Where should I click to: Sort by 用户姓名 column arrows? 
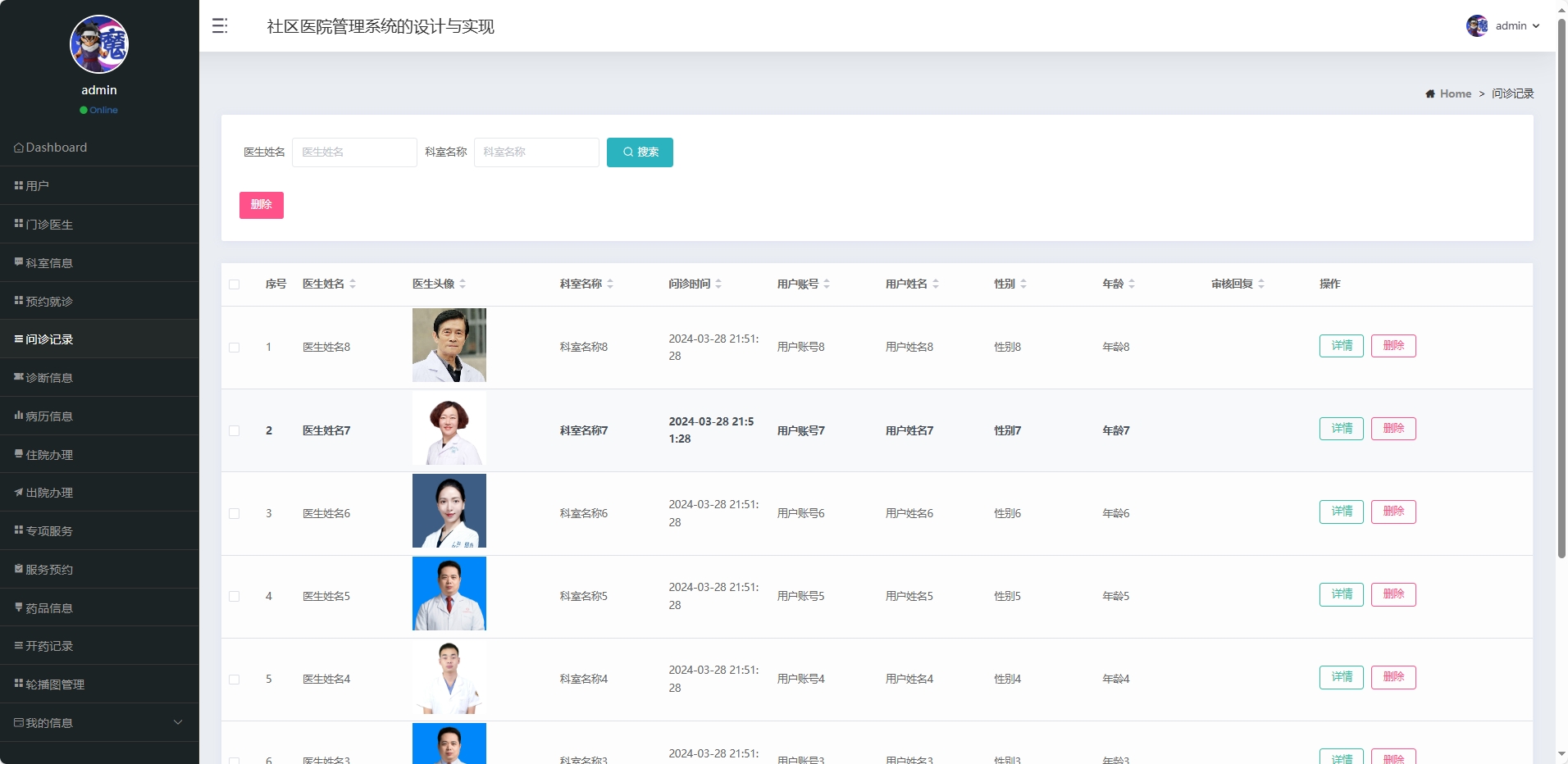coord(936,284)
